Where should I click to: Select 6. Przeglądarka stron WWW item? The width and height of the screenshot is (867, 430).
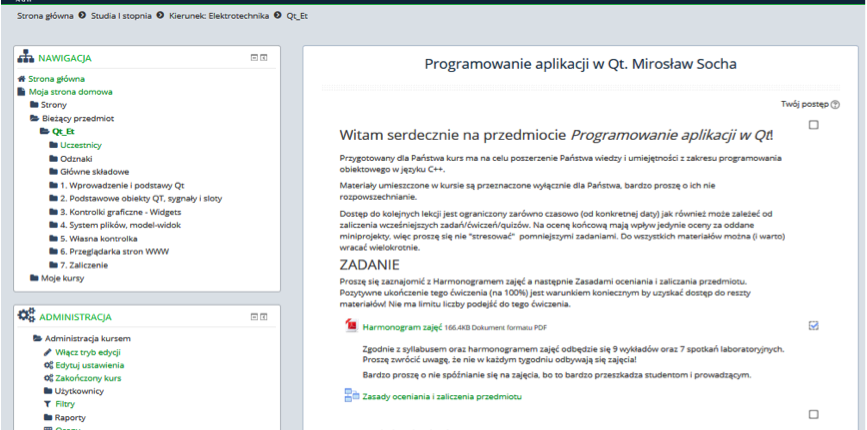click(114, 252)
